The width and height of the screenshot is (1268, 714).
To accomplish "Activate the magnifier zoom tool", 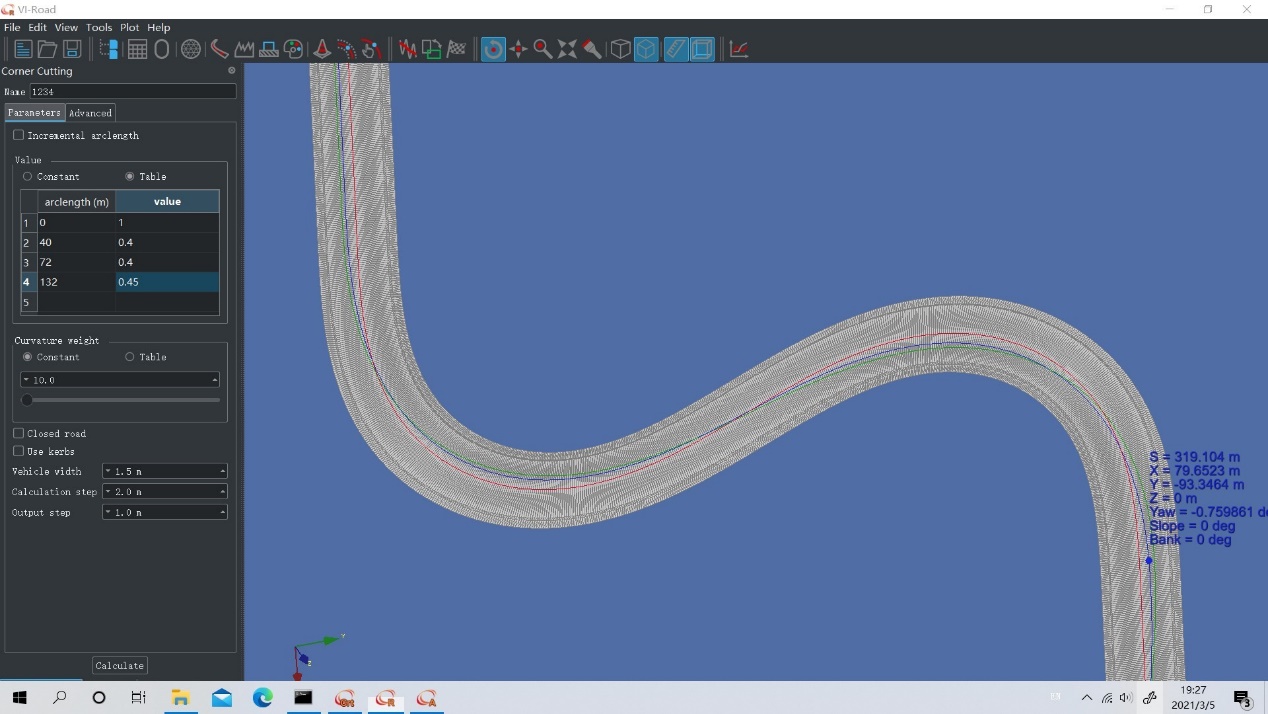I will (x=543, y=49).
